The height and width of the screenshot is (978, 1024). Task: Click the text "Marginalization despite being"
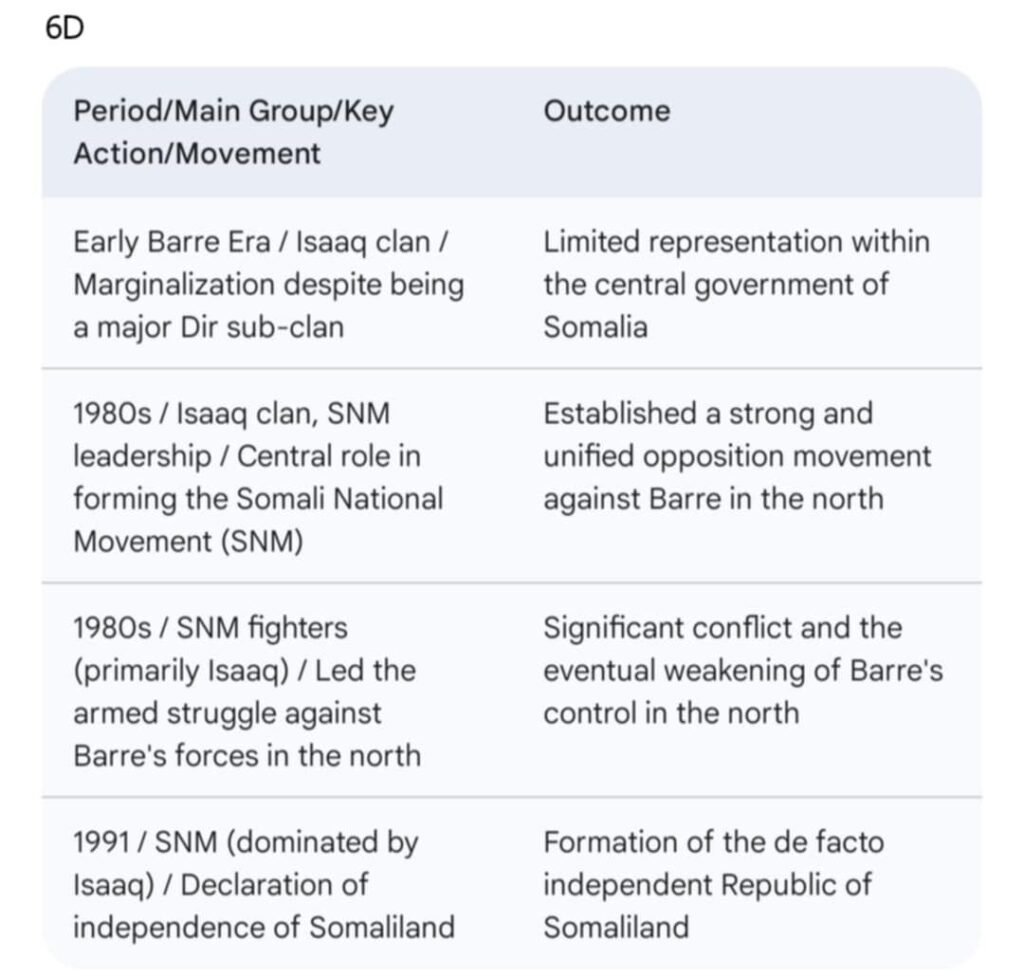[268, 284]
